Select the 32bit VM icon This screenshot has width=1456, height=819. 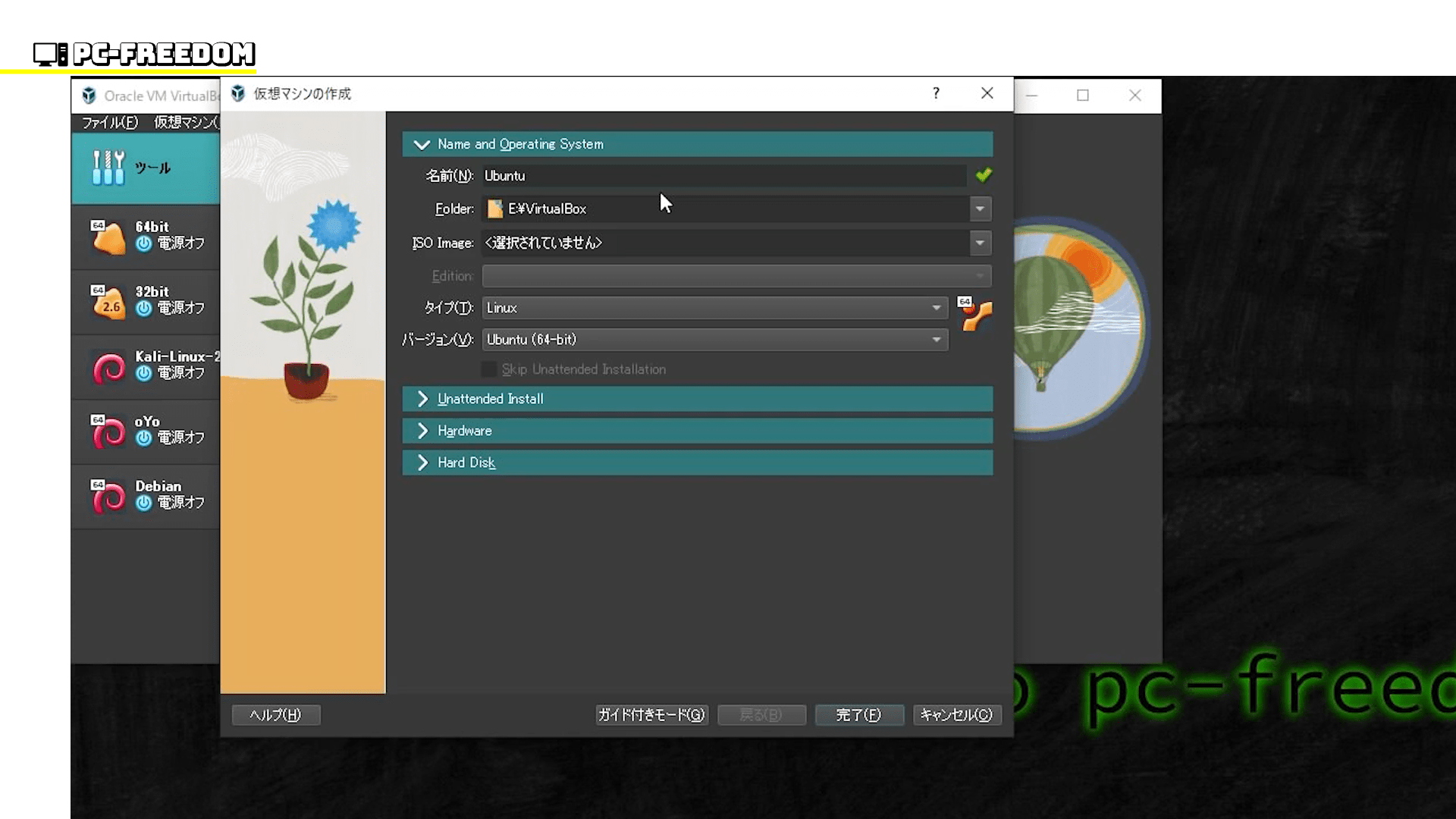[x=108, y=303]
